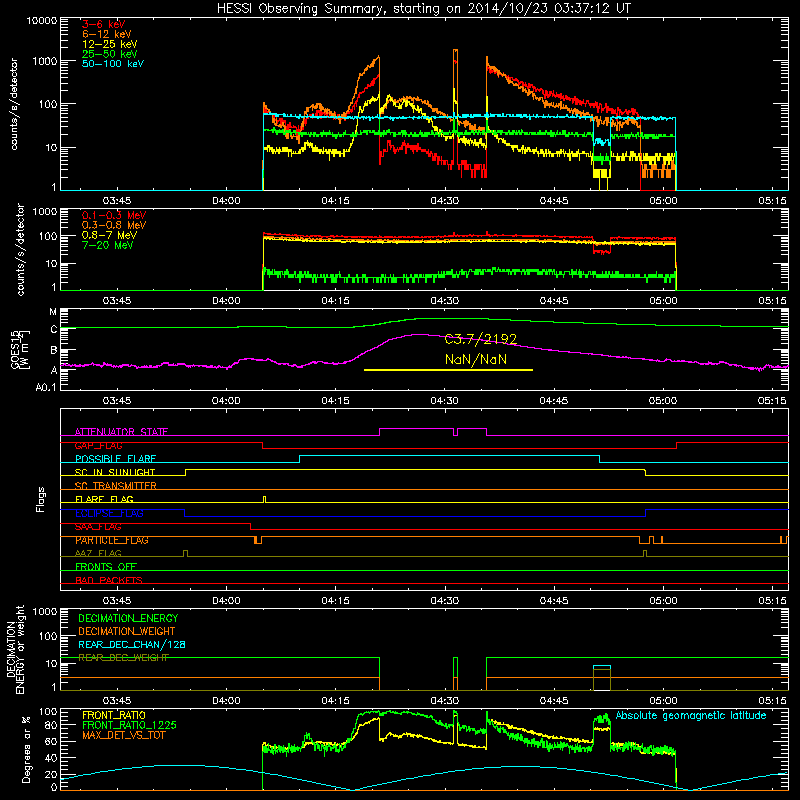Click the REAR_DEC_CHAN/128 legend label
Viewport: 800px width, 800px height.
tap(132, 645)
